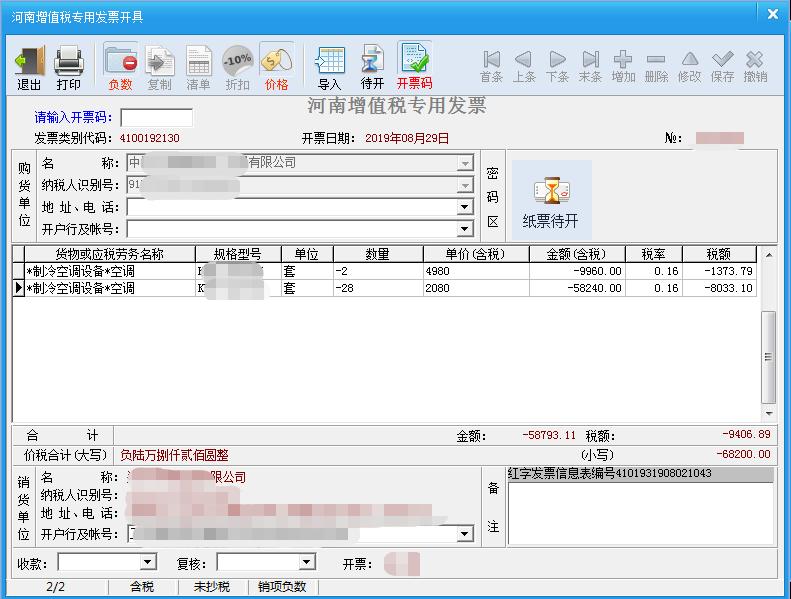
Task: Click the 打印 (Print) toolbar icon
Action: pyautogui.click(x=68, y=67)
